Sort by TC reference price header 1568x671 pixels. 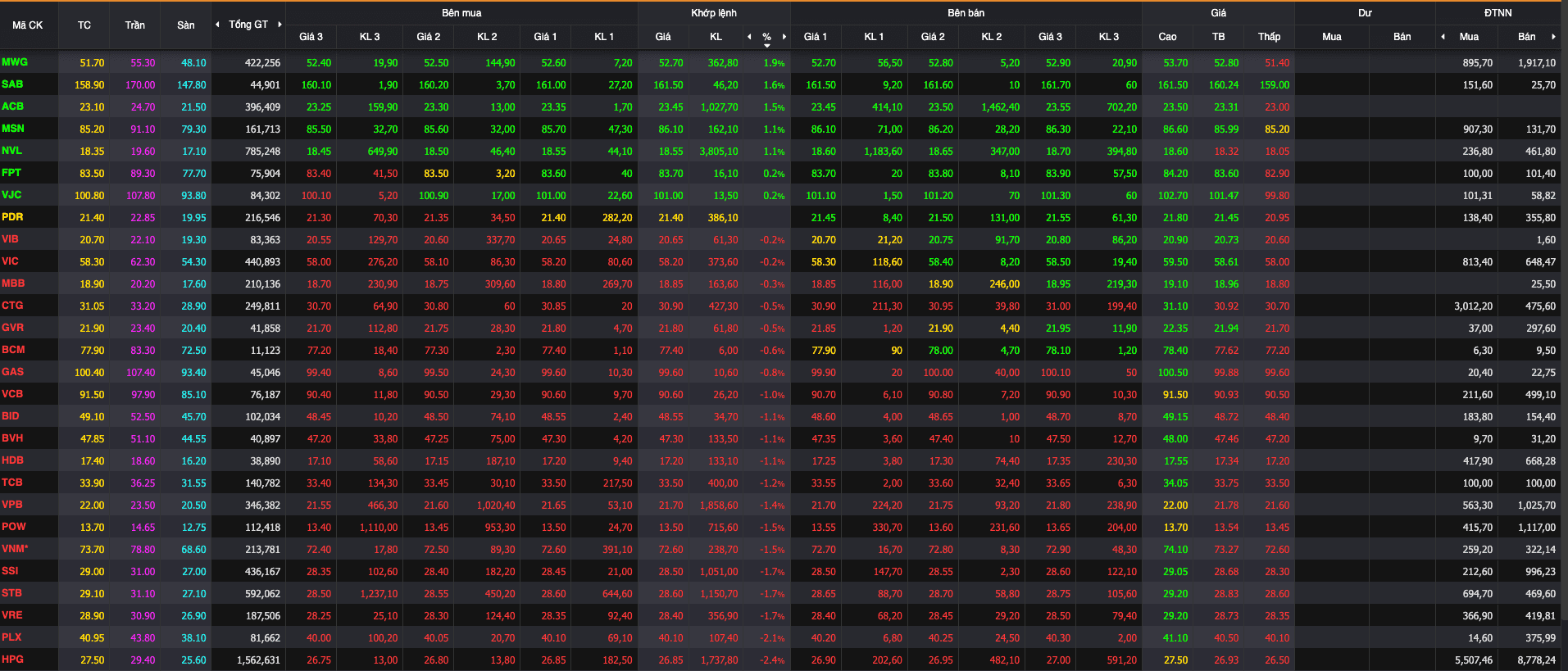[x=84, y=25]
